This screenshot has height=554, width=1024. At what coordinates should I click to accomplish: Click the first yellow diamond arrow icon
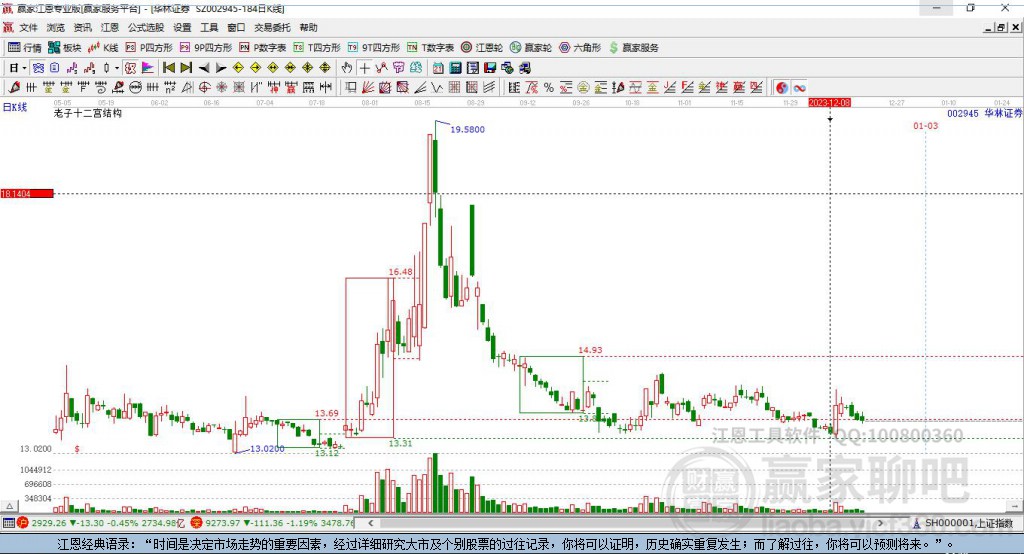(x=238, y=68)
